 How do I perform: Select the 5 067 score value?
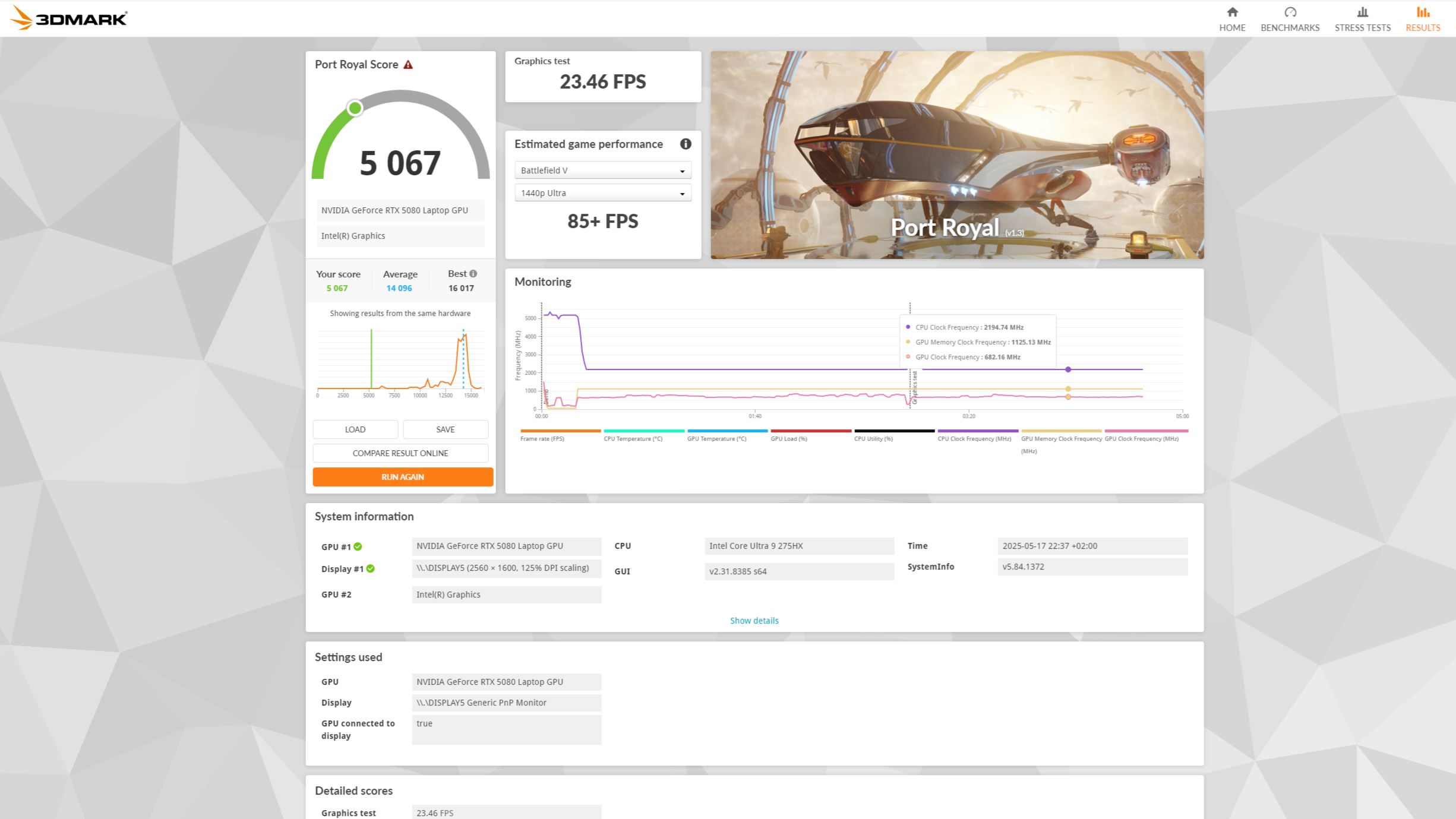[400, 163]
